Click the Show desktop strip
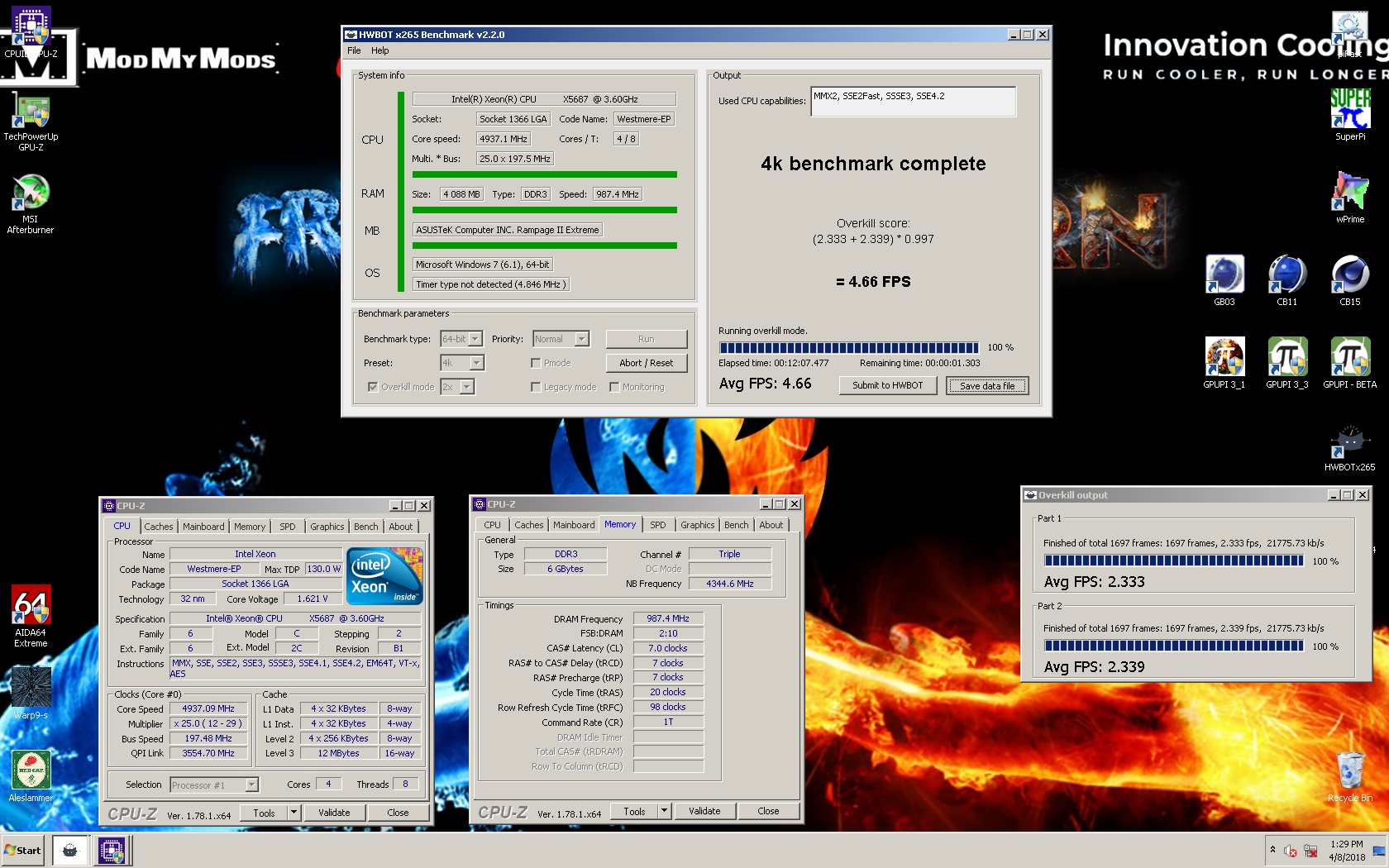The width and height of the screenshot is (1389, 868). pyautogui.click(x=1379, y=851)
